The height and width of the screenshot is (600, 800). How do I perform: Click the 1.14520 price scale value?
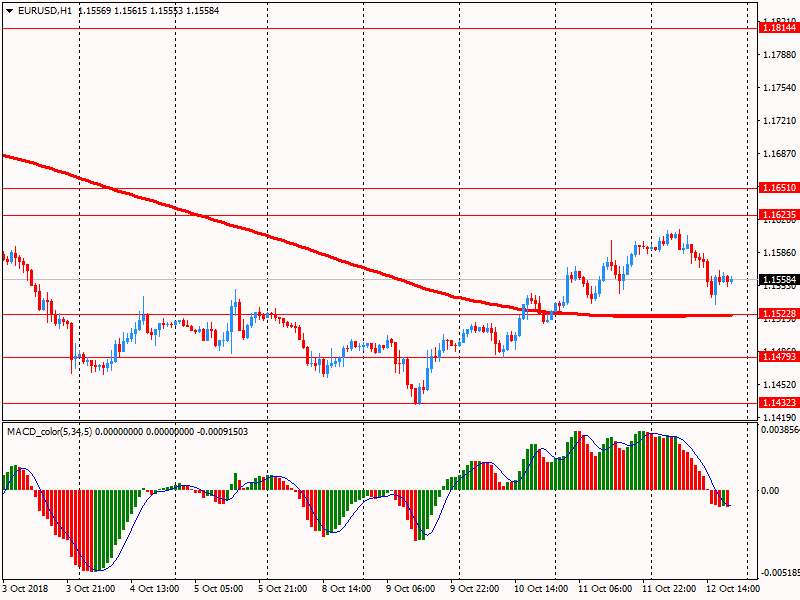coord(780,385)
